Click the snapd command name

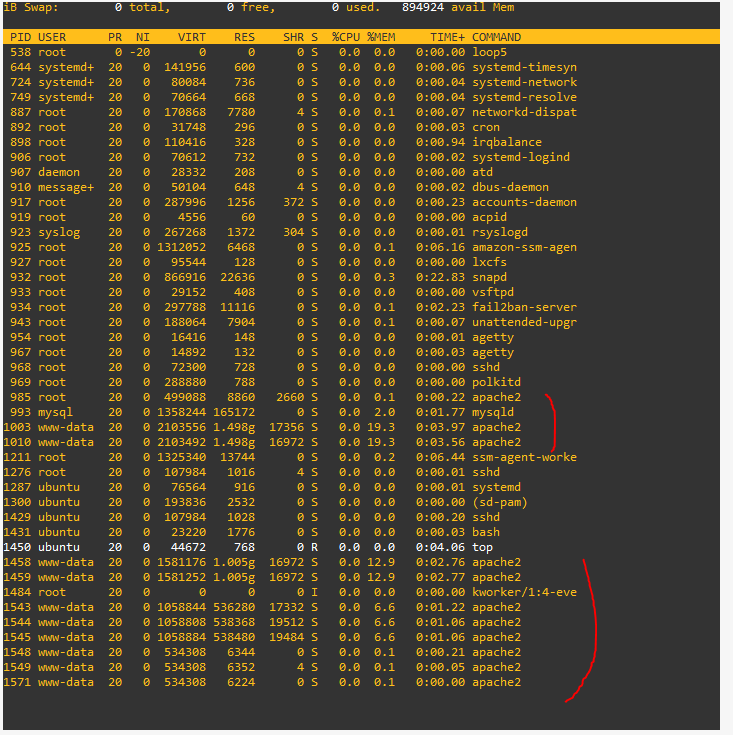tap(489, 277)
